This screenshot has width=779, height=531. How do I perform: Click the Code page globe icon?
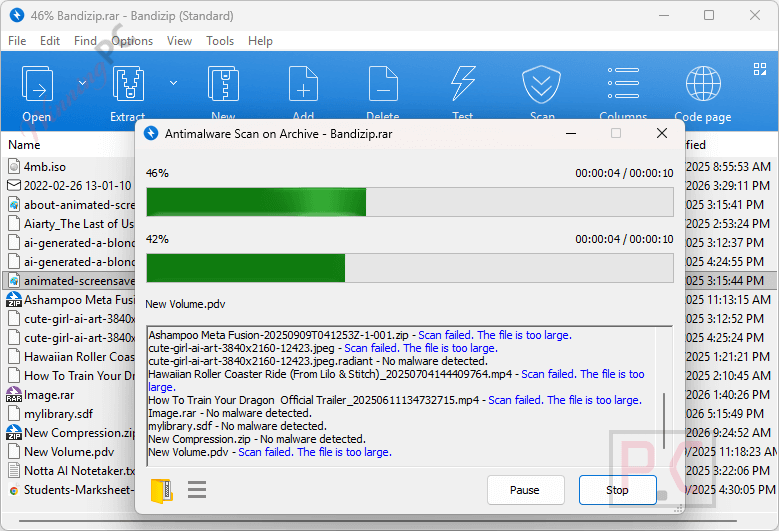[x=703, y=83]
